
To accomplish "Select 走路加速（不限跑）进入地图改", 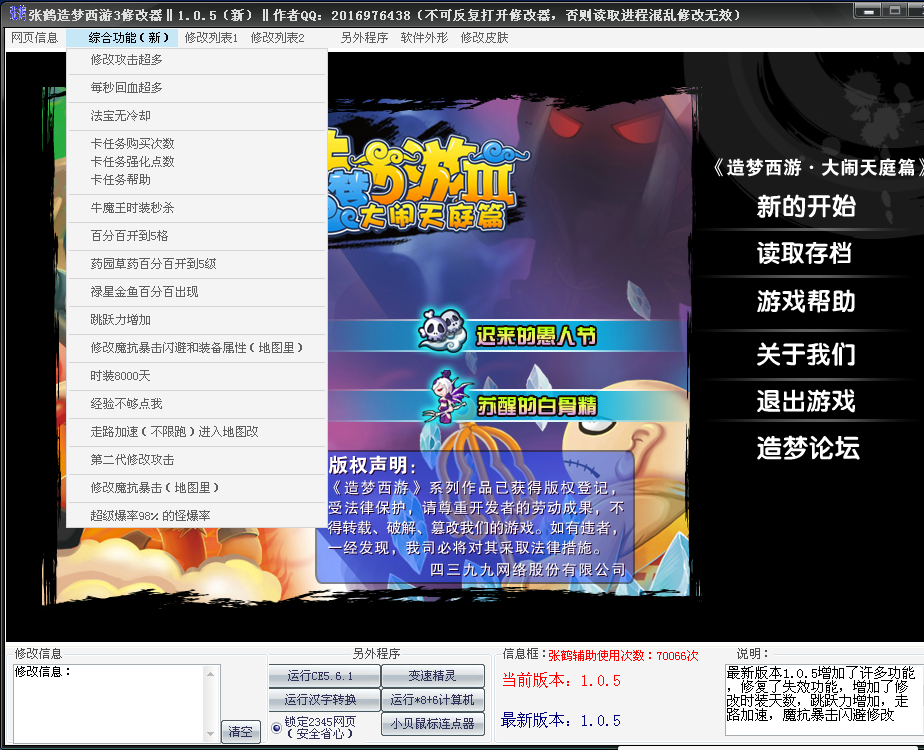I will click(x=197, y=432).
